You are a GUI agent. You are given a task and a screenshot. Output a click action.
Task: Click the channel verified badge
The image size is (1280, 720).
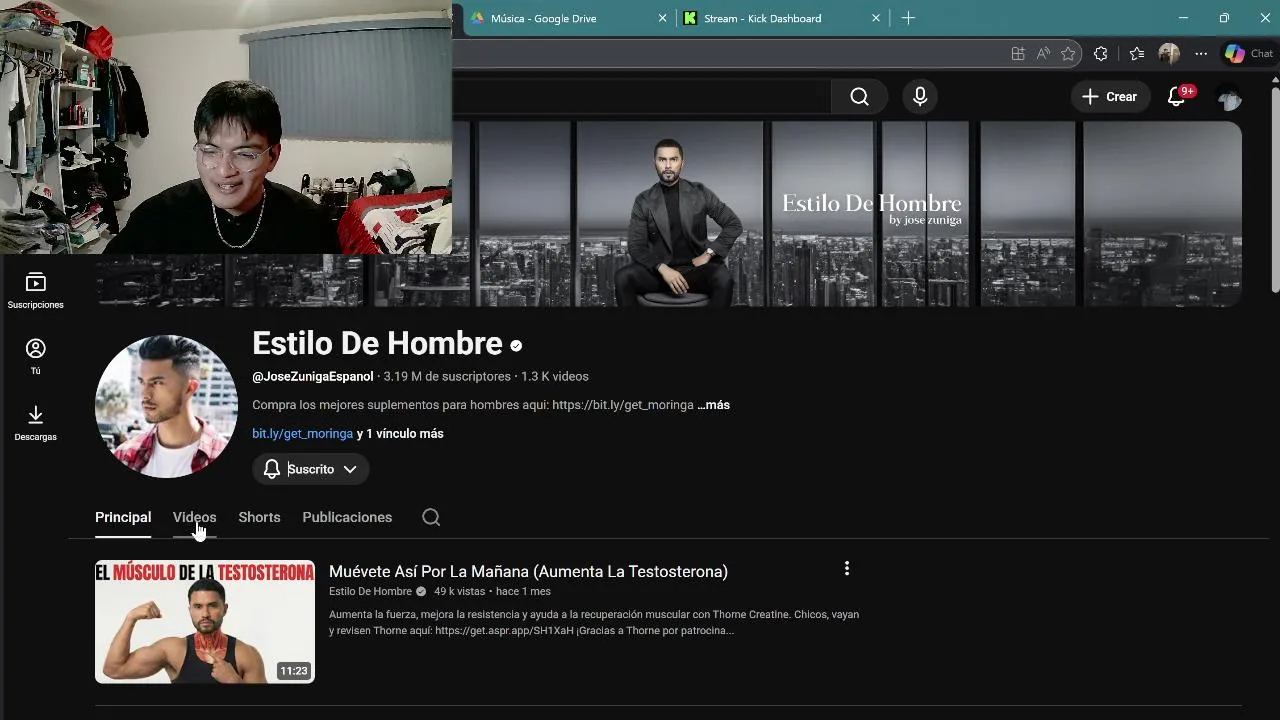(516, 346)
